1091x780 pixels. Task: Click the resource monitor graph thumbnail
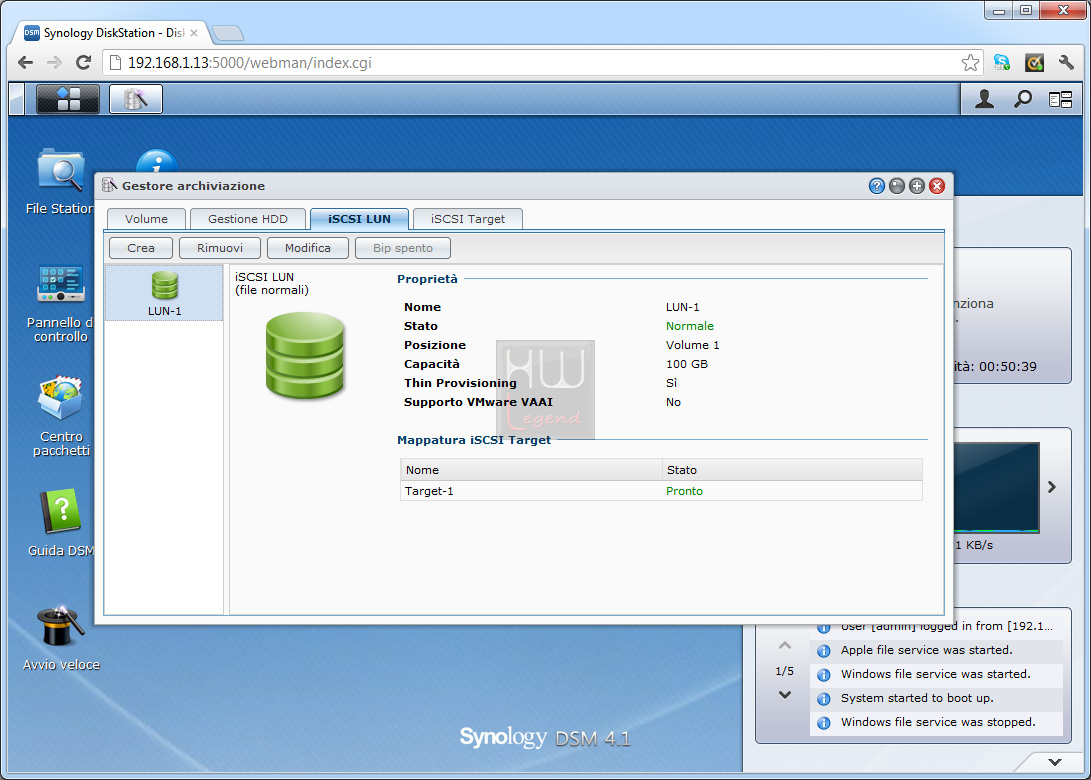pyautogui.click(x=996, y=488)
